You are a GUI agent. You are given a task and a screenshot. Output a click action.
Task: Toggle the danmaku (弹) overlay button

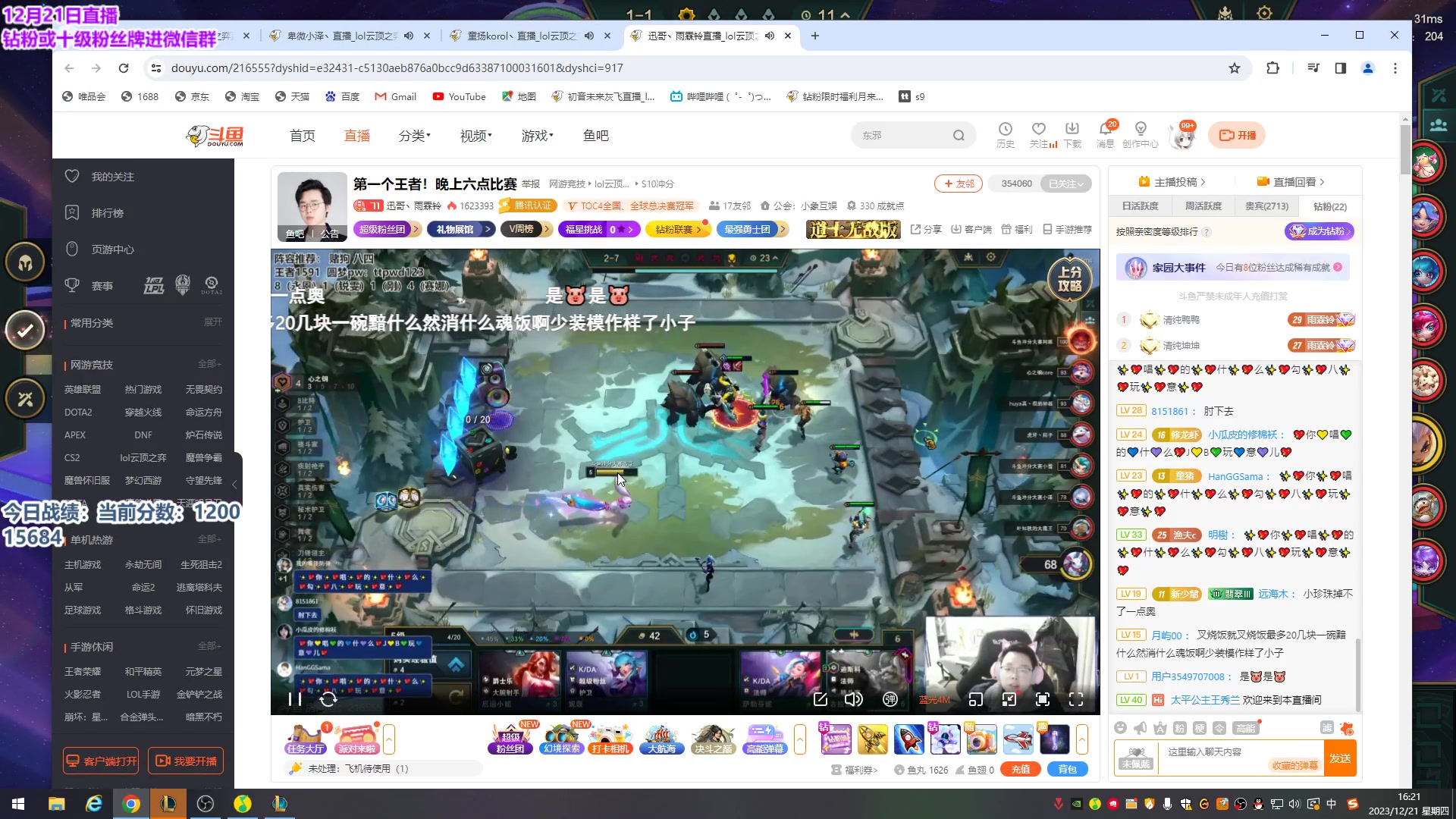(x=890, y=699)
